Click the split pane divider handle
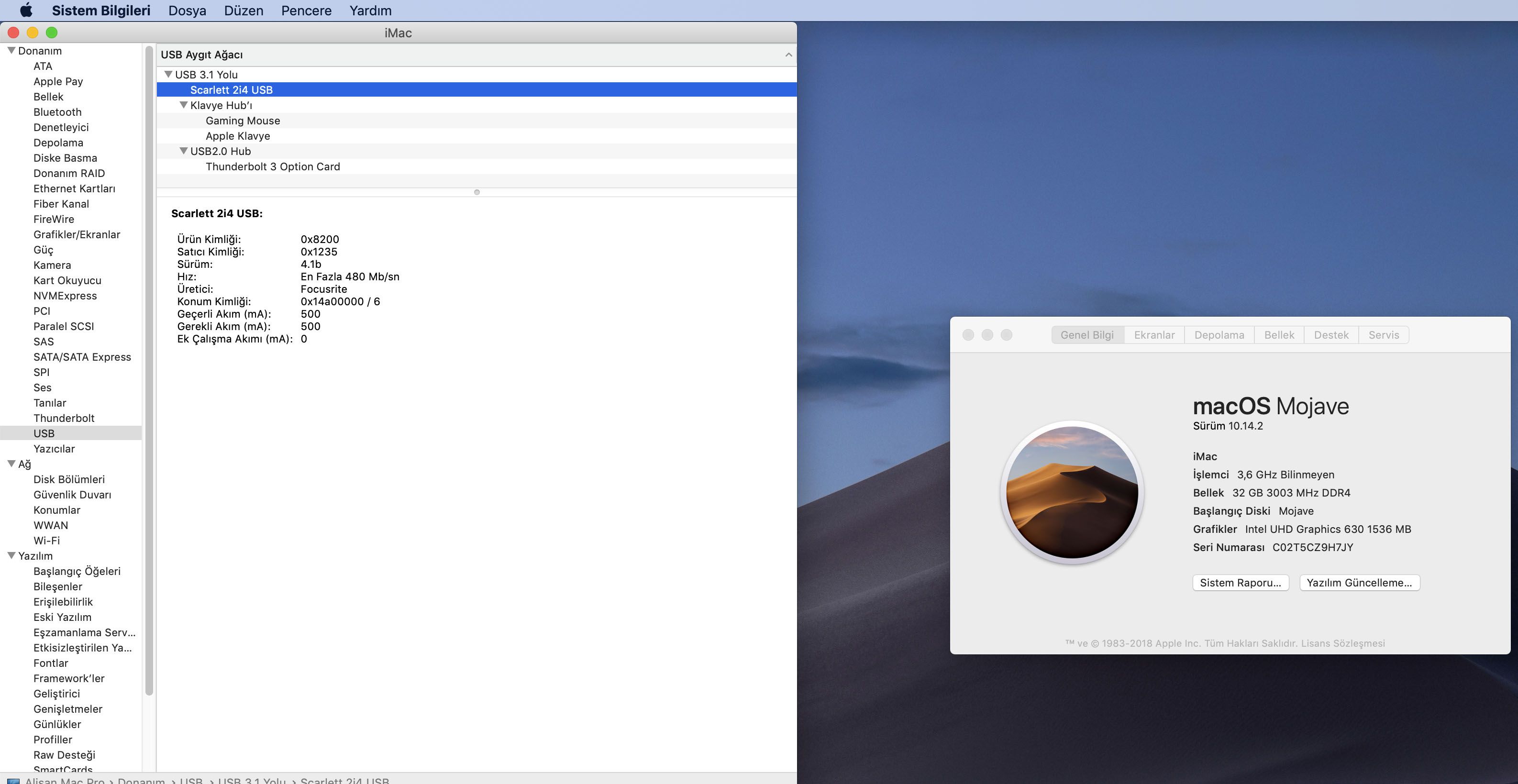 pyautogui.click(x=476, y=192)
